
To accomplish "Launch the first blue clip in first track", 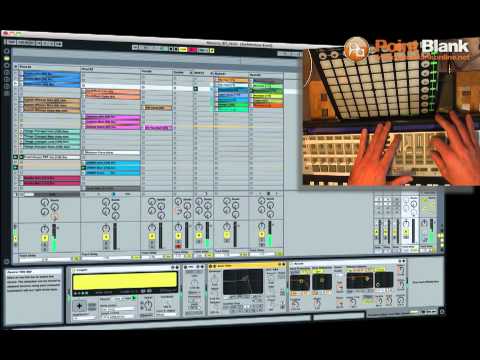I will point(51,75).
